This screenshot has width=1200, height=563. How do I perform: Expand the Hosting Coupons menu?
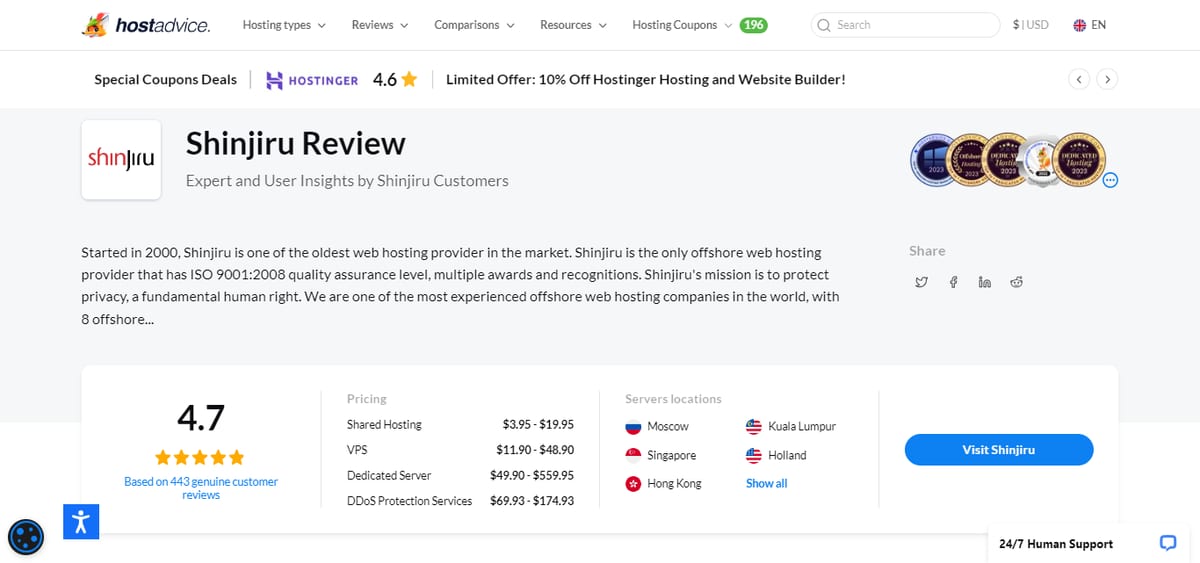[682, 25]
